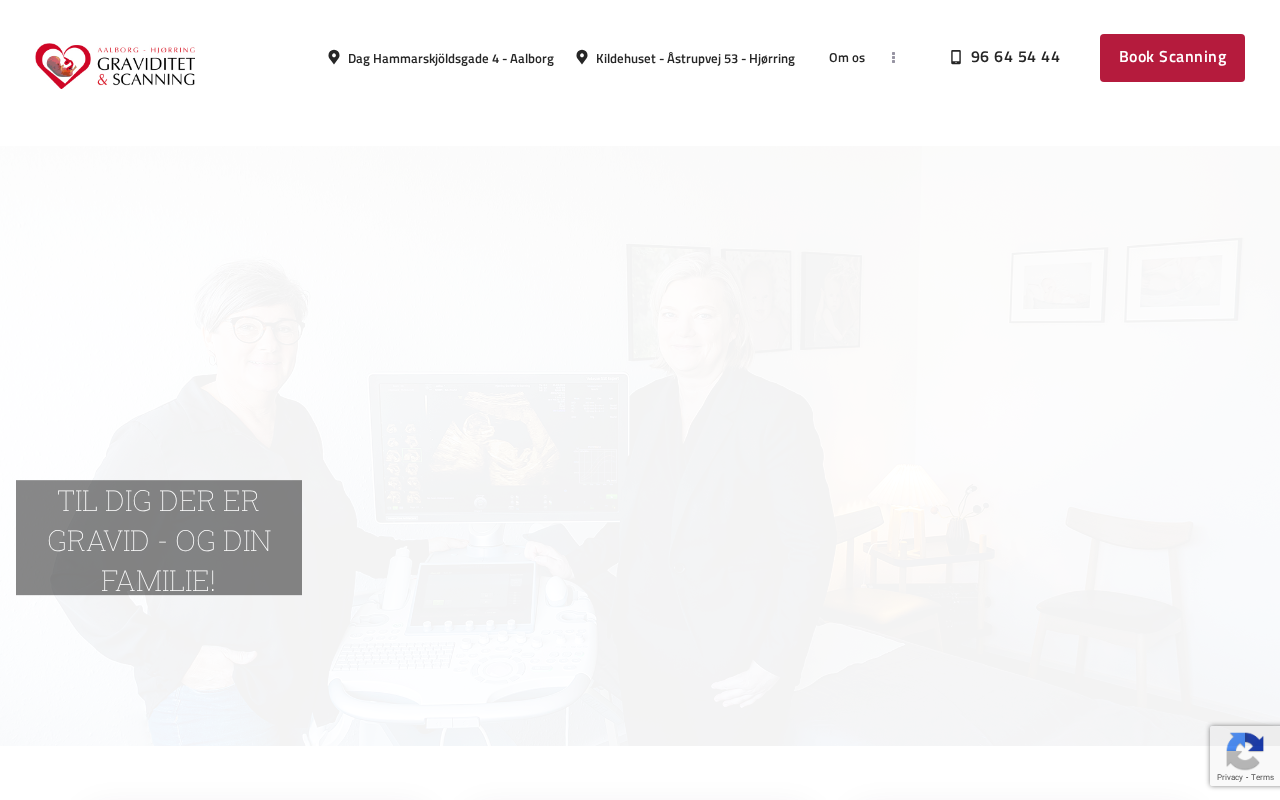Click the 'Til dig der er gravid' banner text
Viewport: 1280px width, 800px height.
pyautogui.click(x=159, y=538)
